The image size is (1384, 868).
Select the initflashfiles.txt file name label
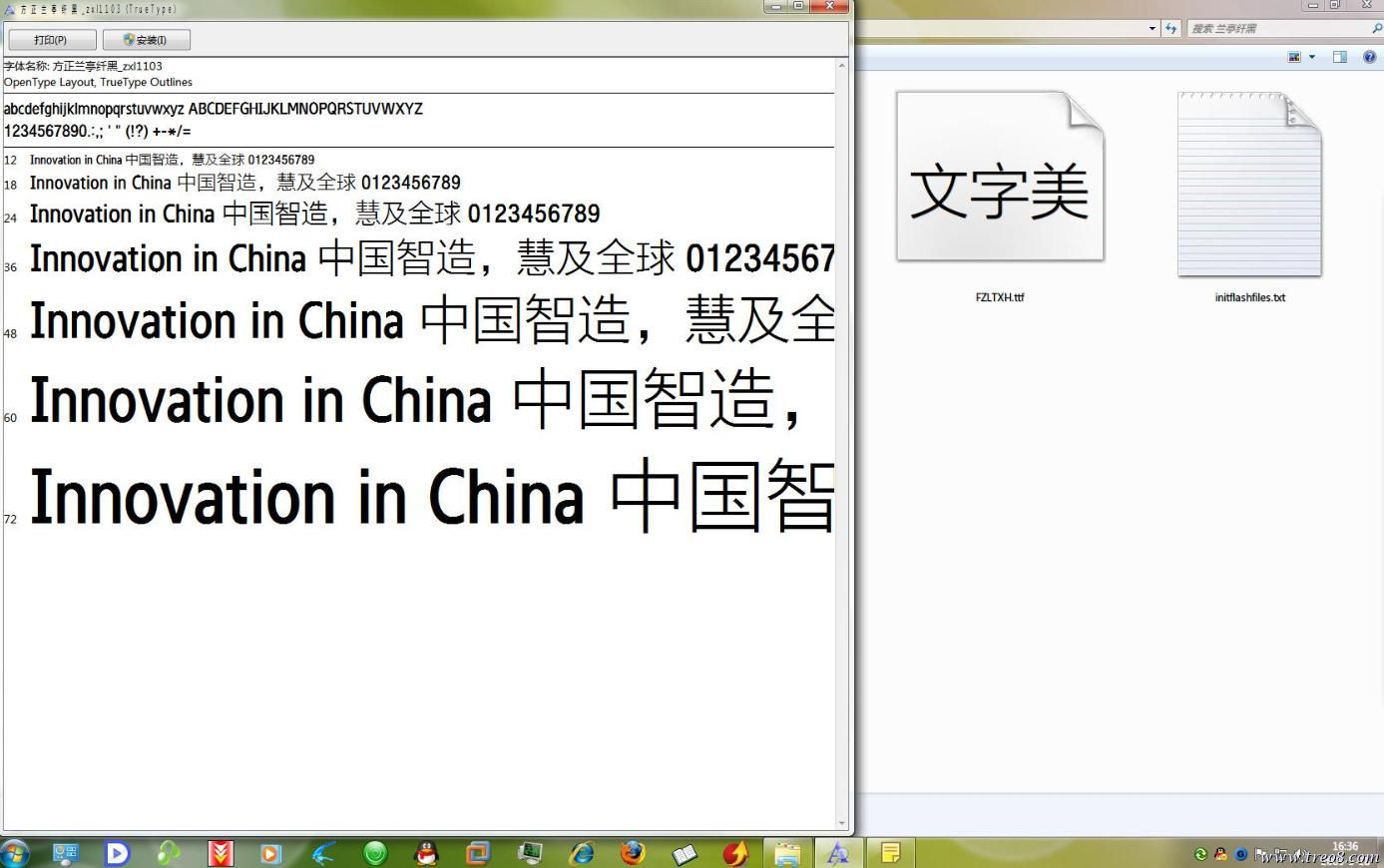click(1250, 297)
